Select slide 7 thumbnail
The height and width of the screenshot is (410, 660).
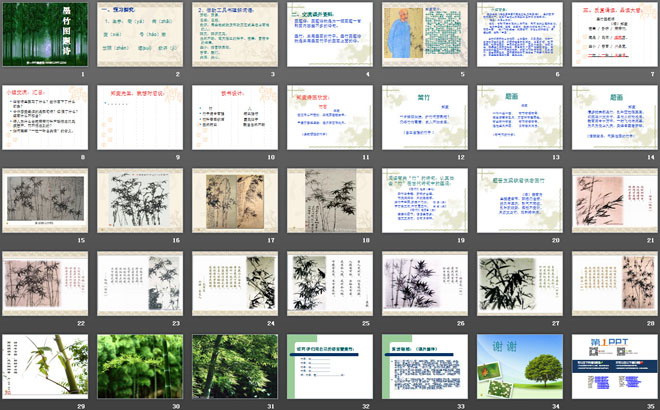pyautogui.click(x=615, y=34)
